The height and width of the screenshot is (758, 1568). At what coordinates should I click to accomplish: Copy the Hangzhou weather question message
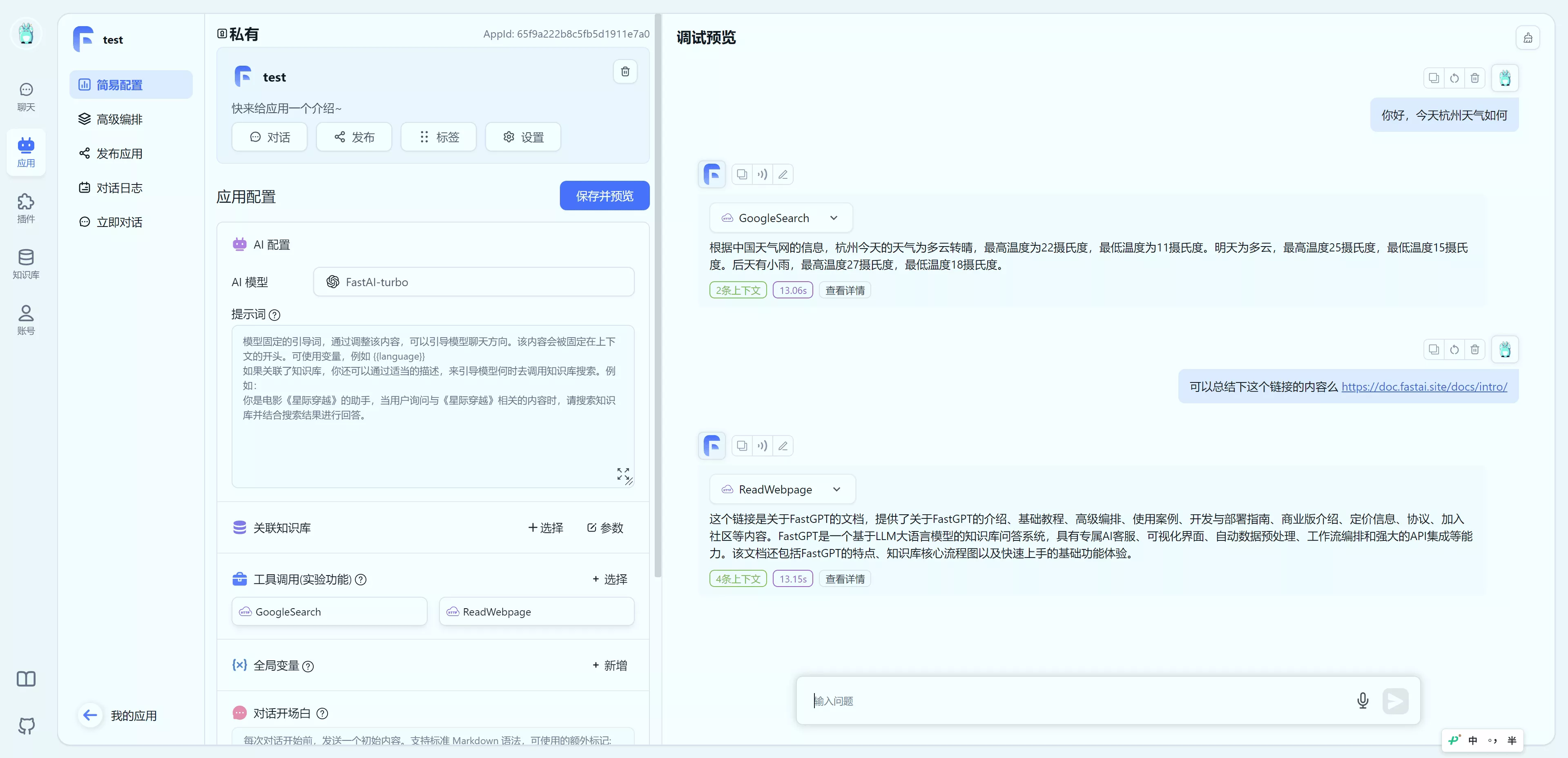1434,78
